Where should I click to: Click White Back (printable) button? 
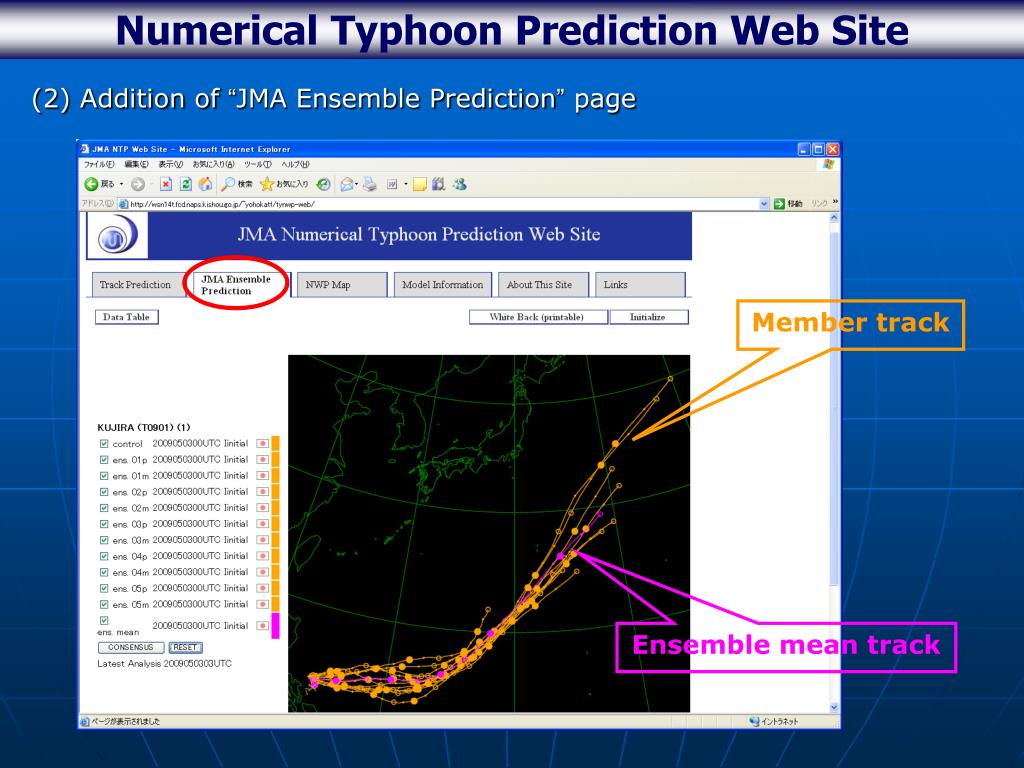click(x=538, y=317)
